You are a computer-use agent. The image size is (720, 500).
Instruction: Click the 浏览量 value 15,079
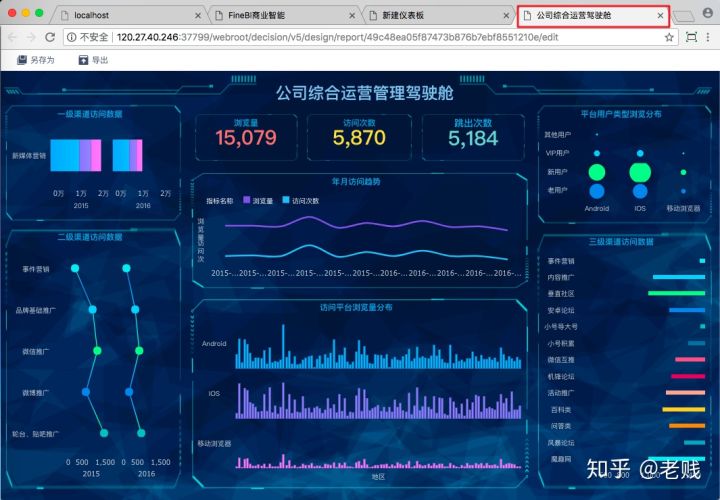[246, 138]
